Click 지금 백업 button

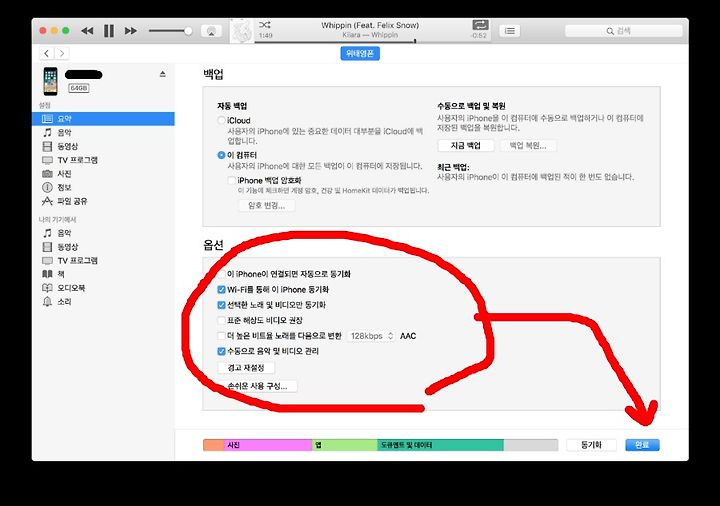click(466, 146)
